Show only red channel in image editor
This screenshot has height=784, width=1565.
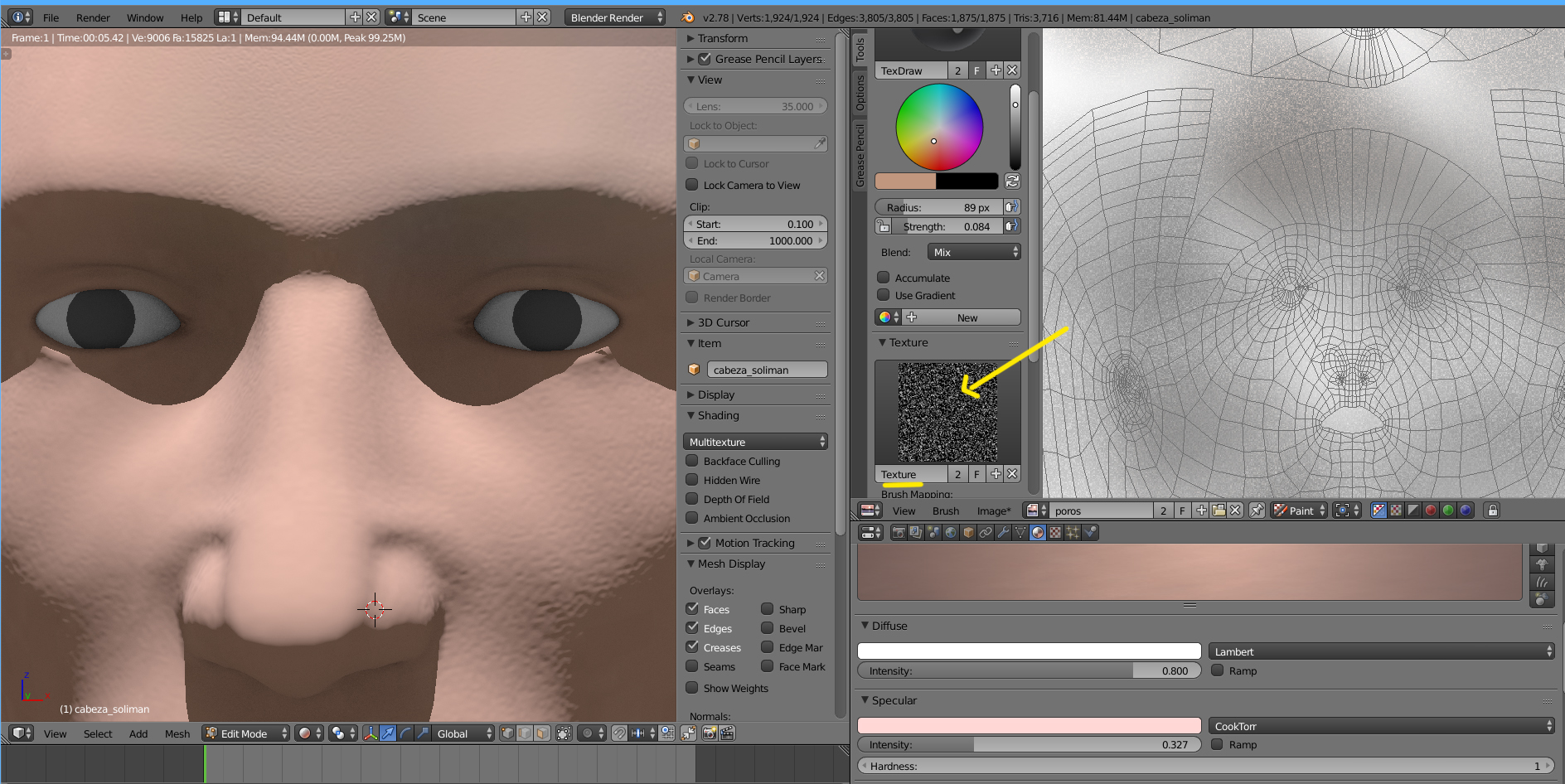tap(1431, 511)
